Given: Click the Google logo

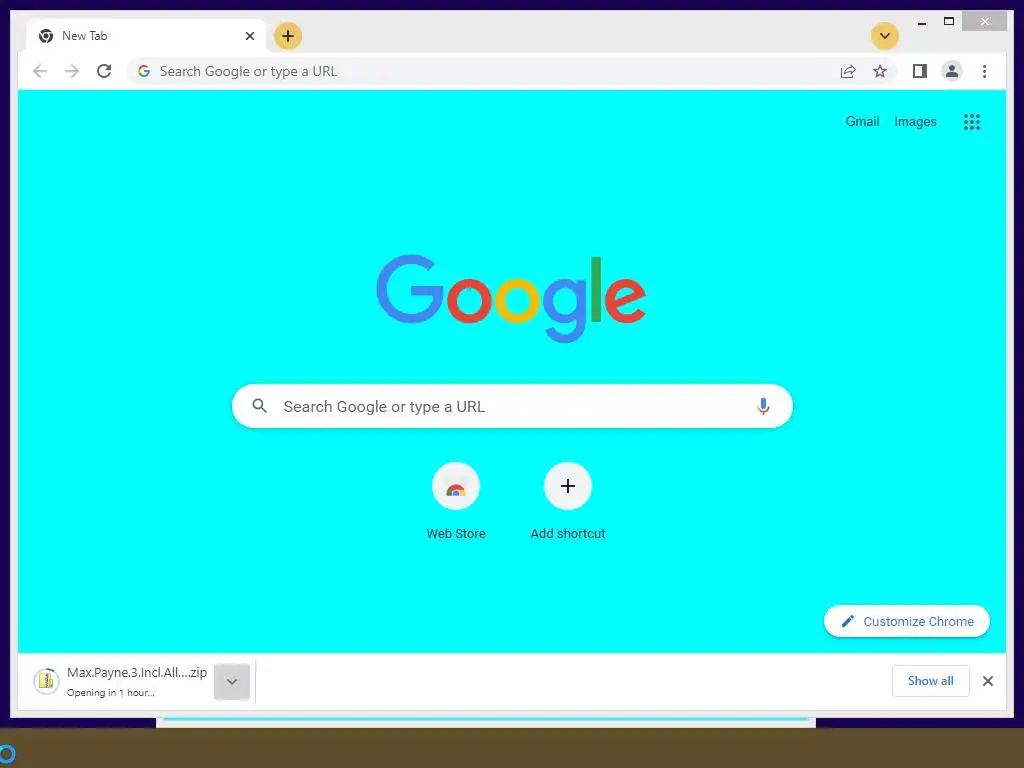Looking at the screenshot, I should (x=511, y=298).
